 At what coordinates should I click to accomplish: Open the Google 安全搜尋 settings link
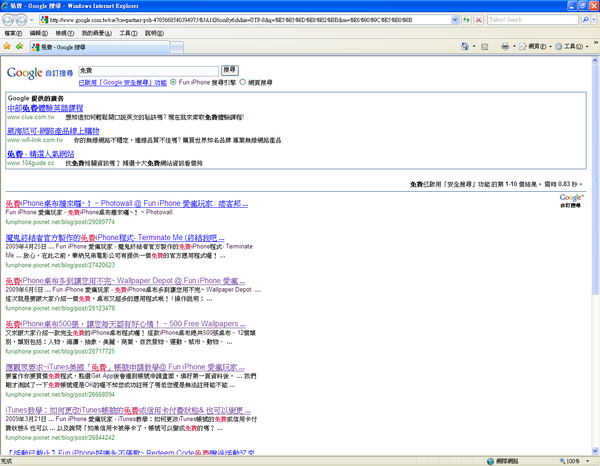tap(122, 83)
